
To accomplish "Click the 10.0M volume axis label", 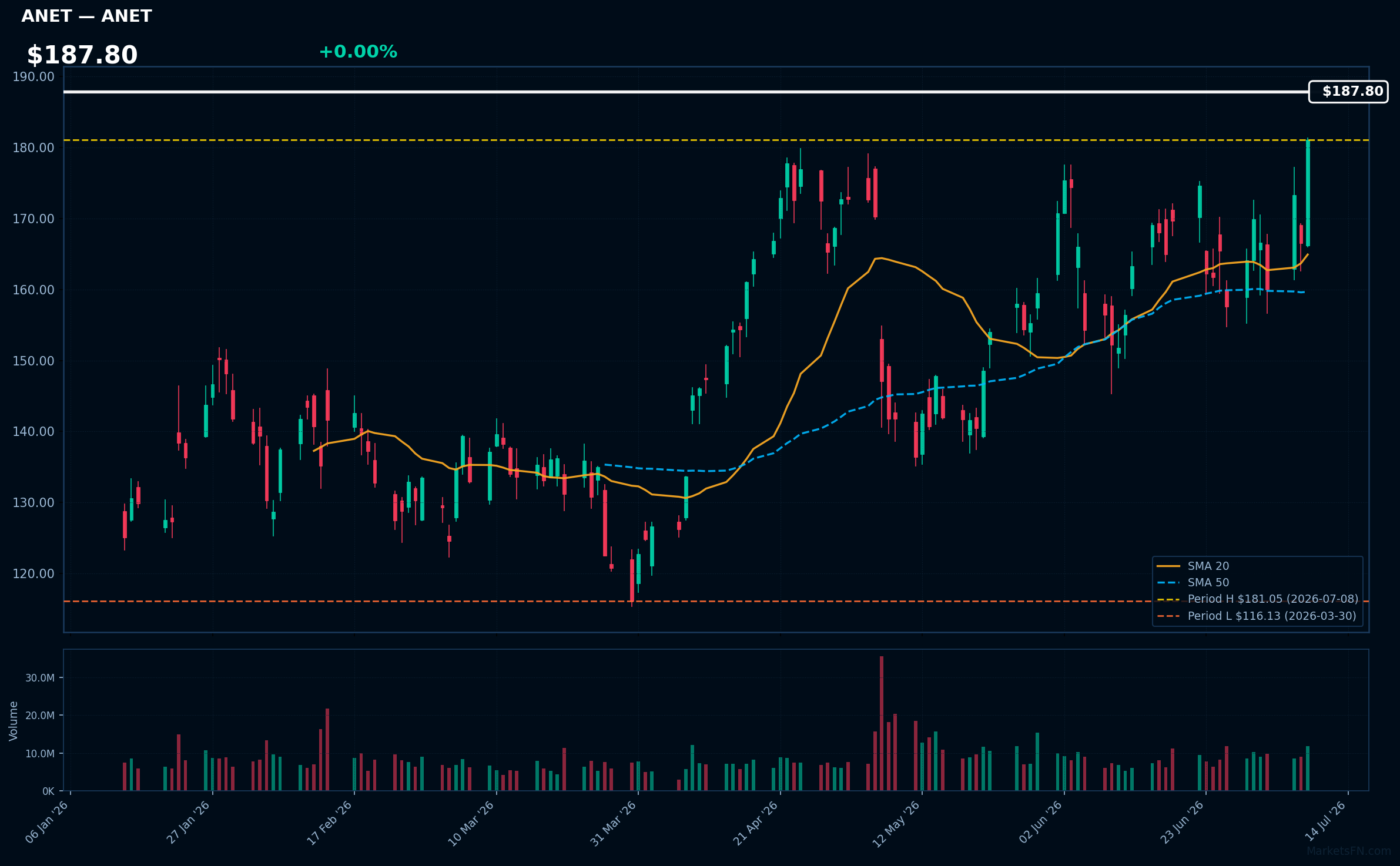I will [x=40, y=754].
